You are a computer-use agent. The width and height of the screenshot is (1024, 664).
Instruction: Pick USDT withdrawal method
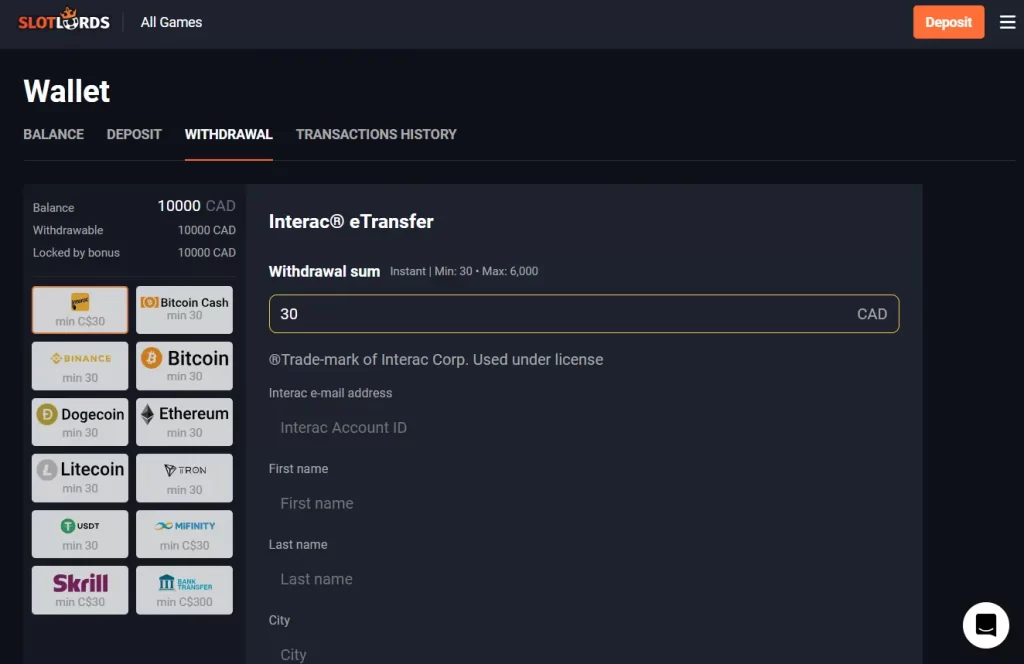tap(80, 534)
